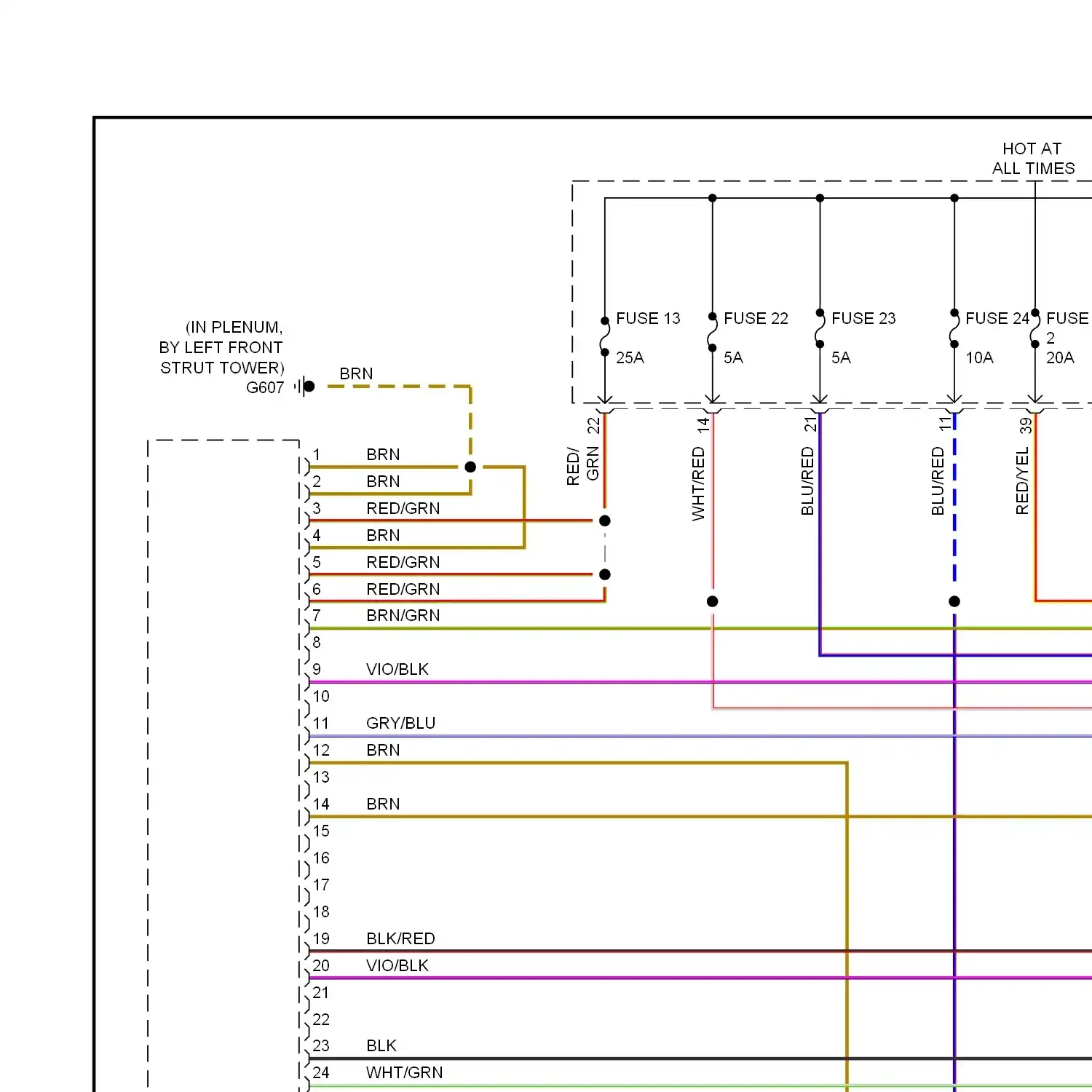Click connector pin number 21 in the list
The image size is (1092, 1092).
point(321,992)
